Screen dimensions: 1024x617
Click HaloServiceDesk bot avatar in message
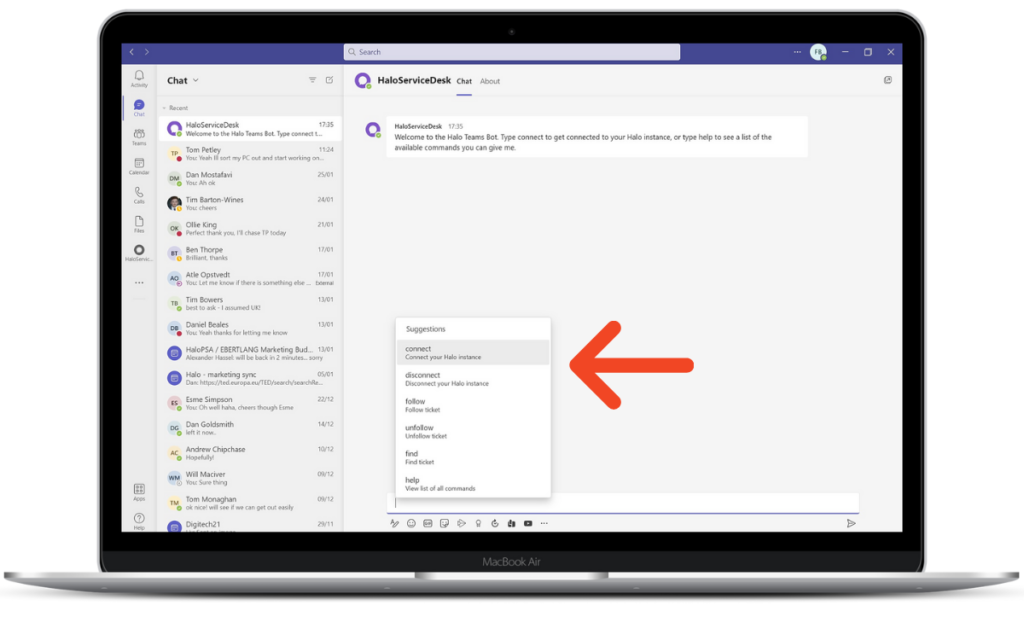[x=373, y=130]
